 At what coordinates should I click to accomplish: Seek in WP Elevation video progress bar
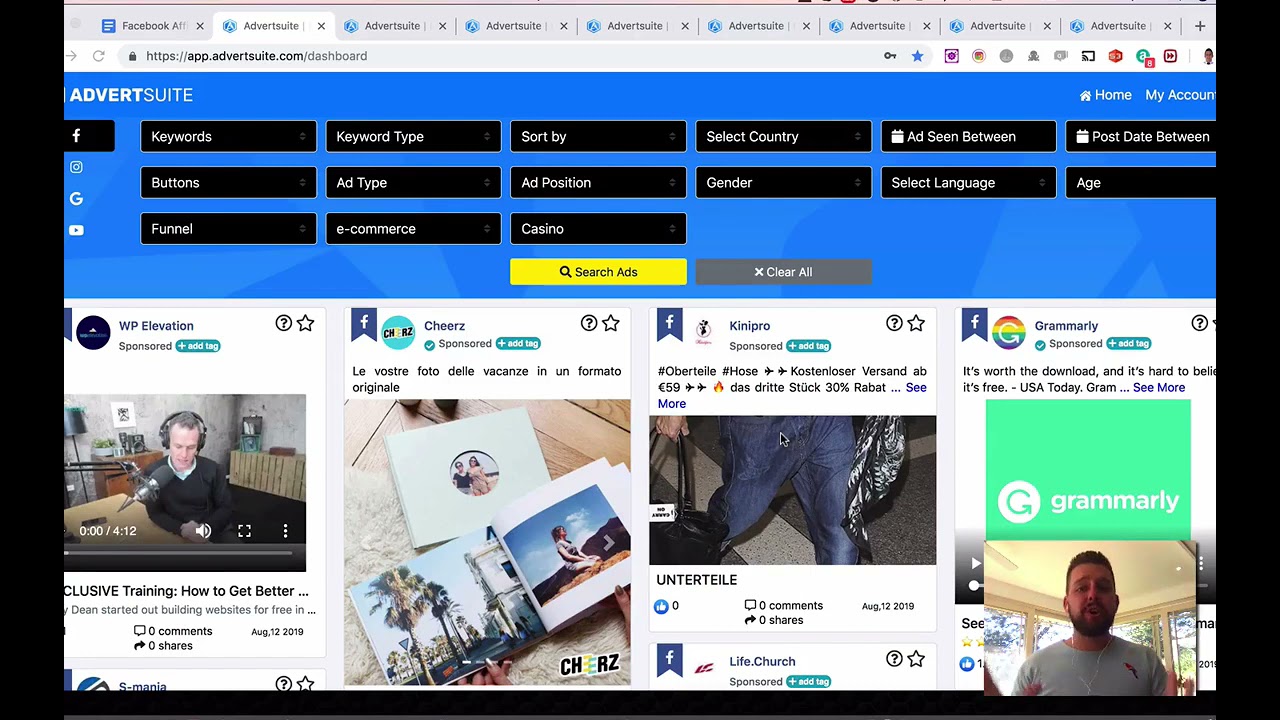coord(178,552)
